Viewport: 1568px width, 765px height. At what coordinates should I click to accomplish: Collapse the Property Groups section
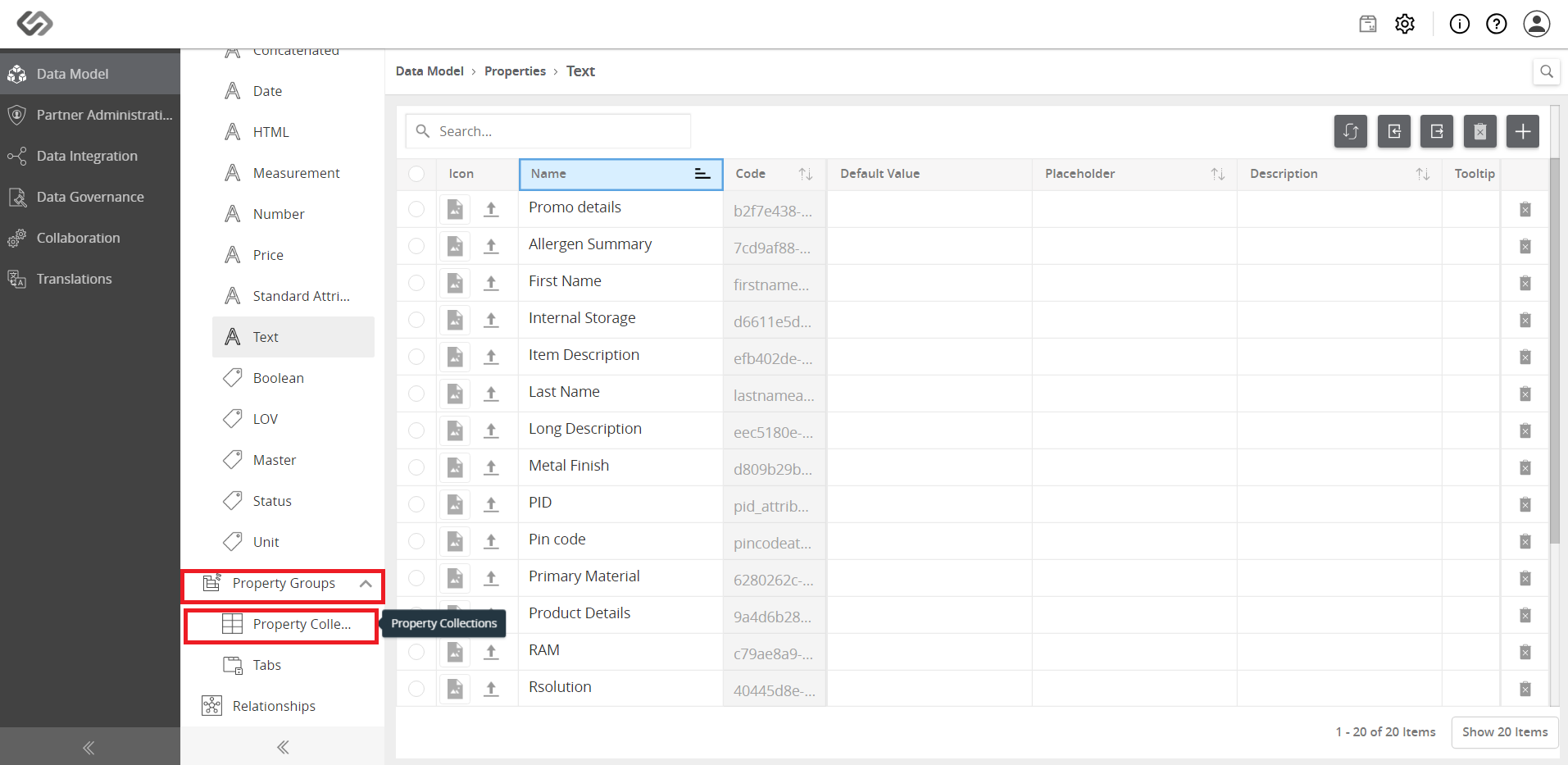tap(366, 584)
